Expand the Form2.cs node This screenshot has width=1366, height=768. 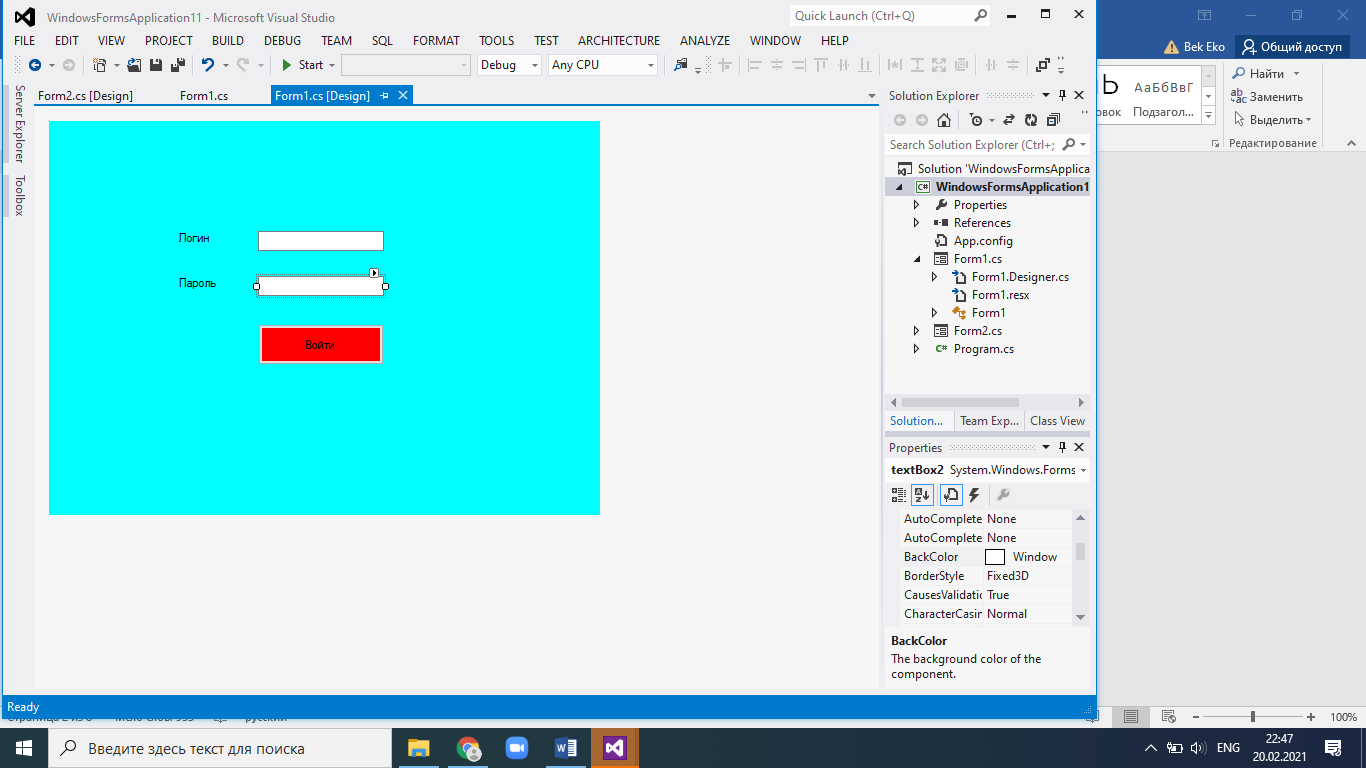coord(916,331)
